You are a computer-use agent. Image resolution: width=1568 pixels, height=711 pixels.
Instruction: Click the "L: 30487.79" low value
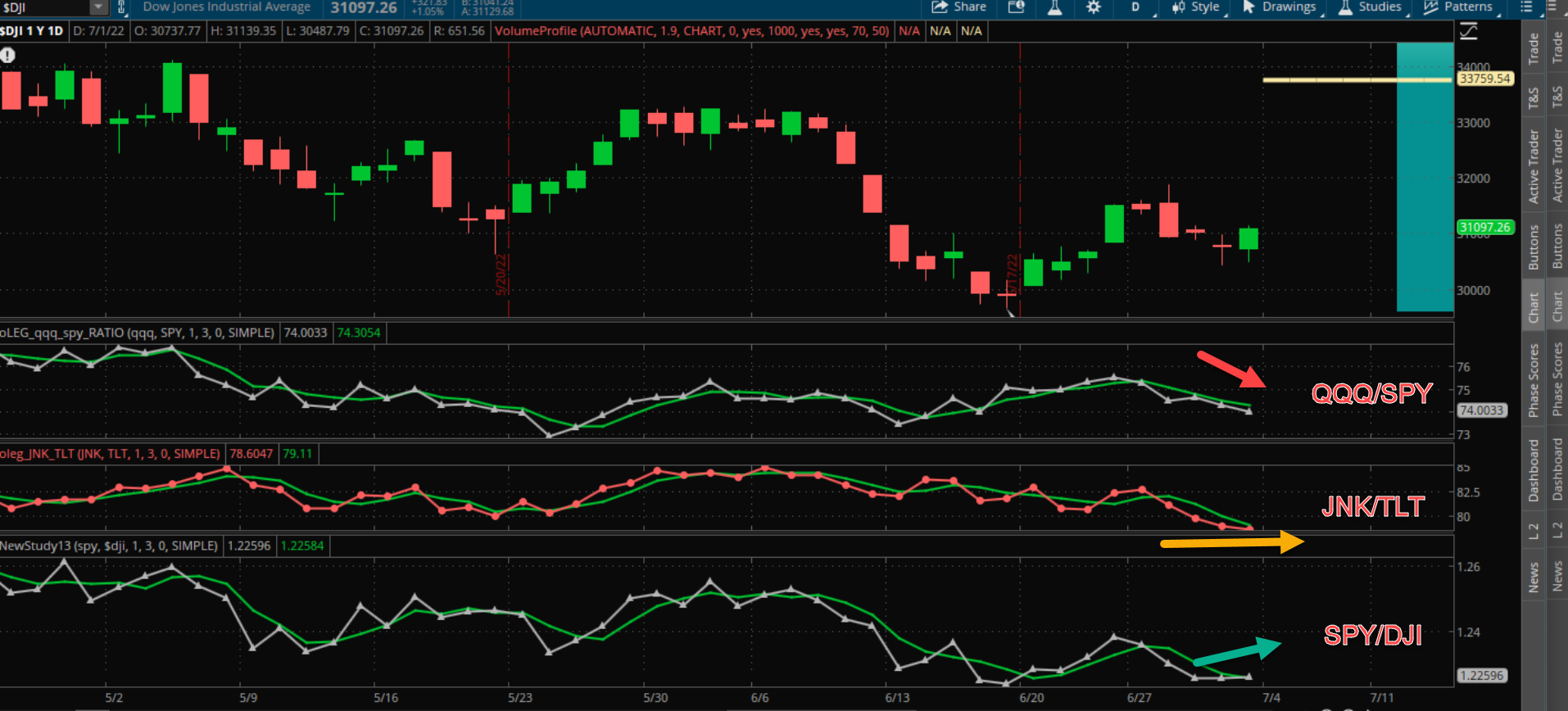318,31
